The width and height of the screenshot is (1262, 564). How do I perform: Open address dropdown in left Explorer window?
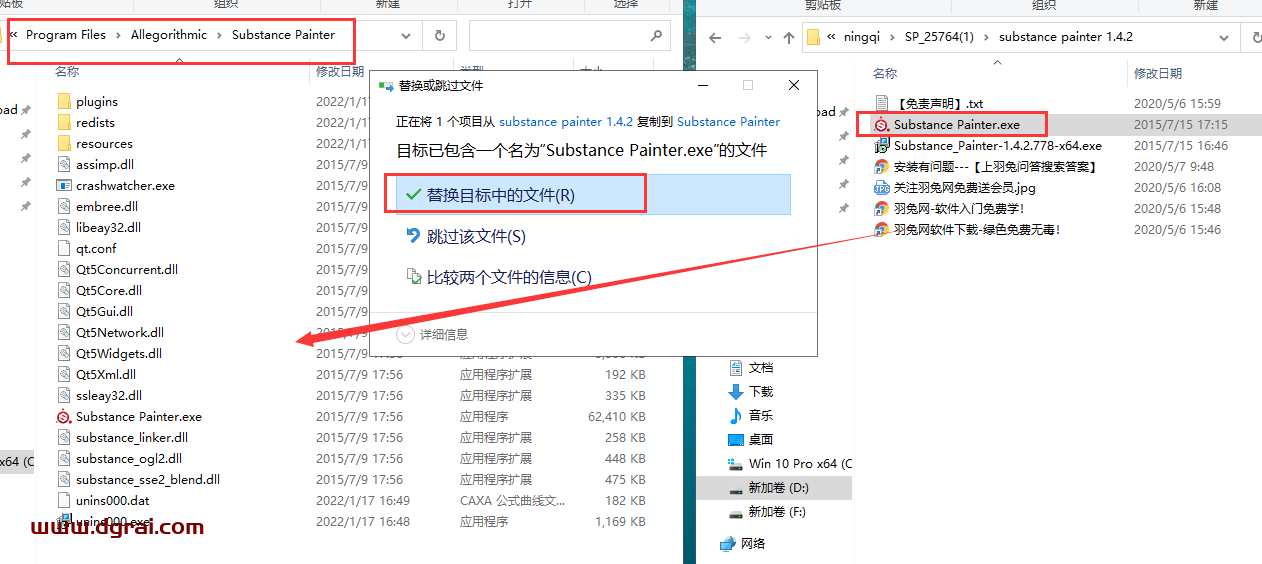pyautogui.click(x=406, y=35)
